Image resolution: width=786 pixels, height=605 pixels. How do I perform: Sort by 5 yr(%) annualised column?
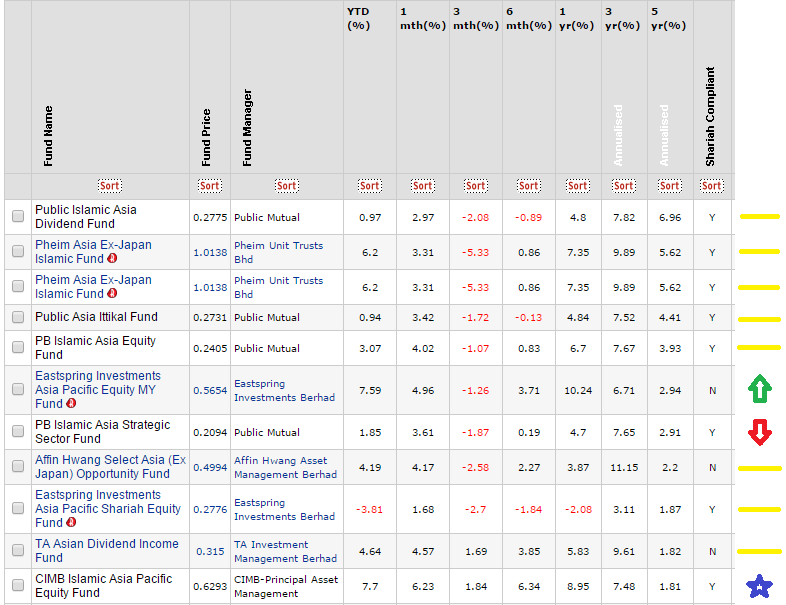coord(670,186)
